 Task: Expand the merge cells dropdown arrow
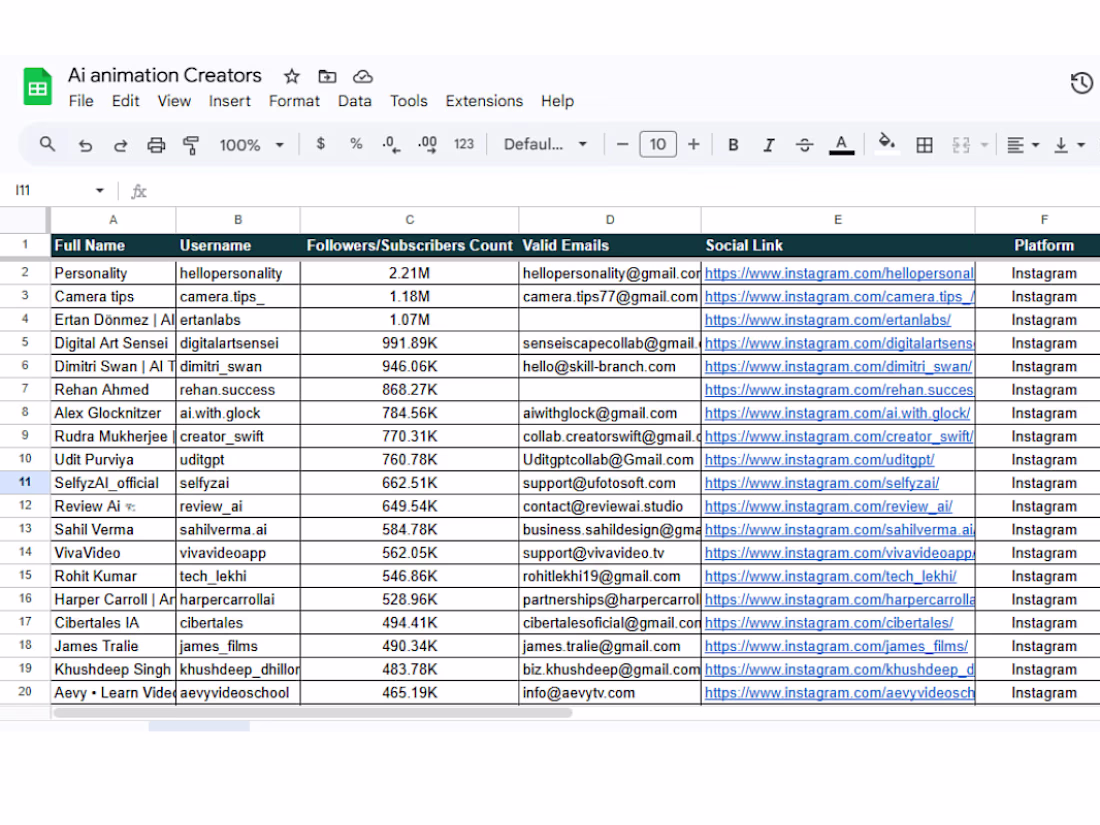tap(984, 145)
